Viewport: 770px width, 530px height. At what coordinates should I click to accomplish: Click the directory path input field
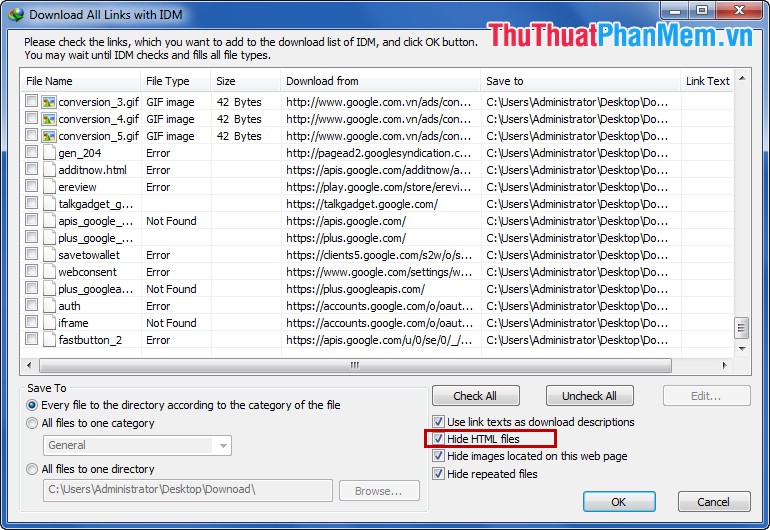[x=188, y=490]
